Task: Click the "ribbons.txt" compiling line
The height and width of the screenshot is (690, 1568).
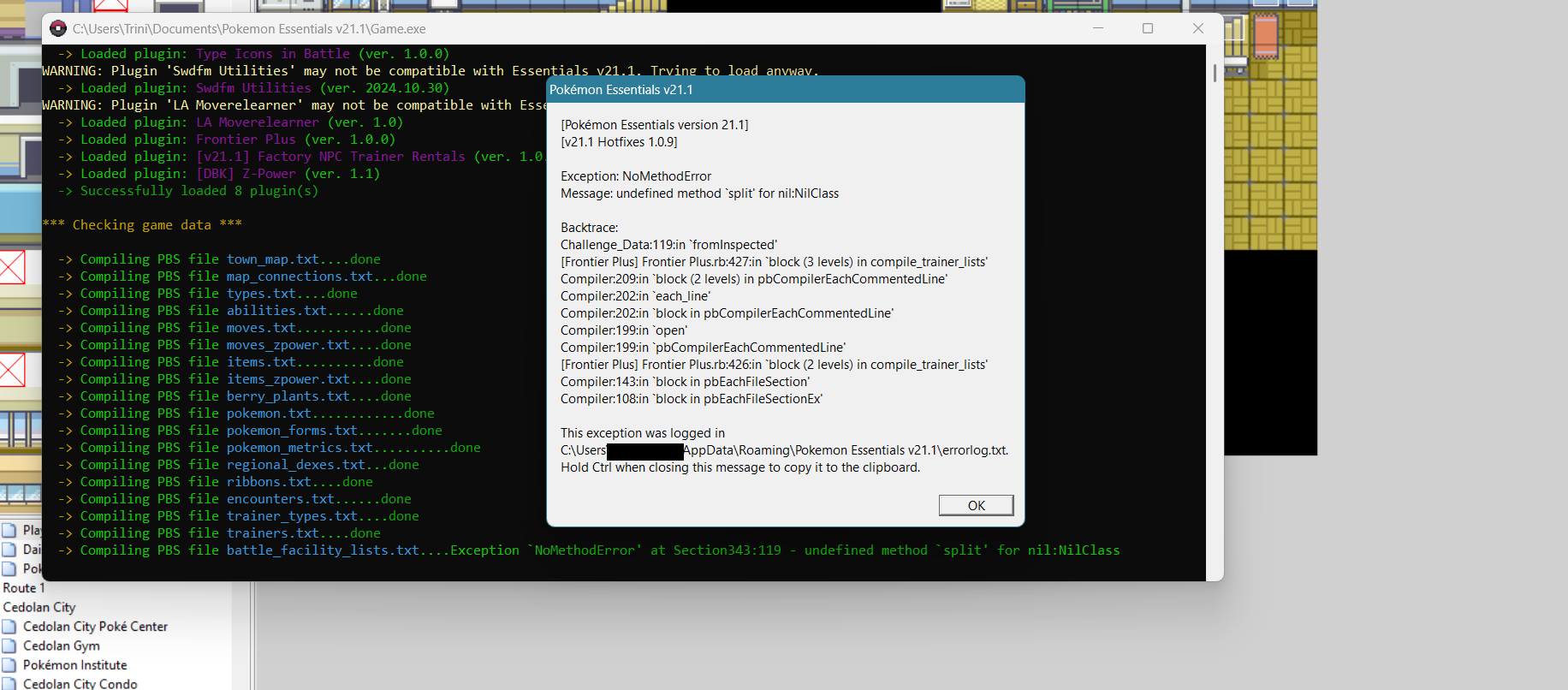Action: click(216, 482)
